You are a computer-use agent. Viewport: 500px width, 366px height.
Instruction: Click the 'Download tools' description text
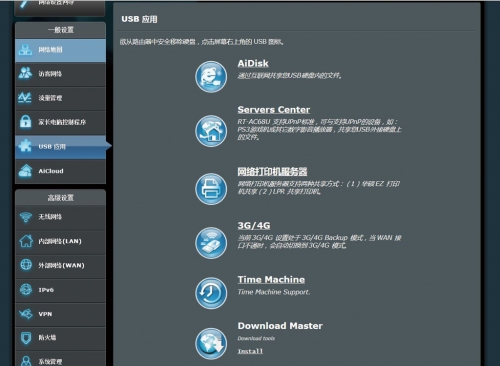click(256, 338)
